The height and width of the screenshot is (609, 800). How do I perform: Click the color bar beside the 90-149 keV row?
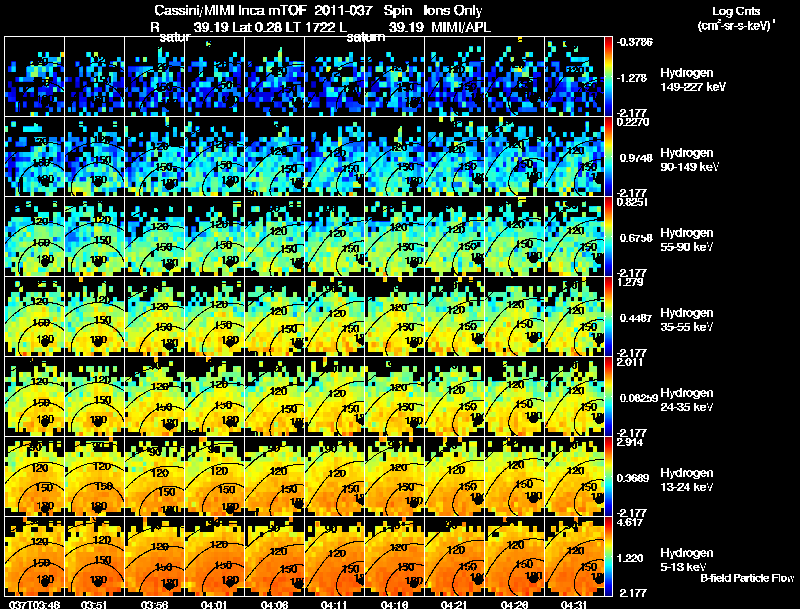608,156
